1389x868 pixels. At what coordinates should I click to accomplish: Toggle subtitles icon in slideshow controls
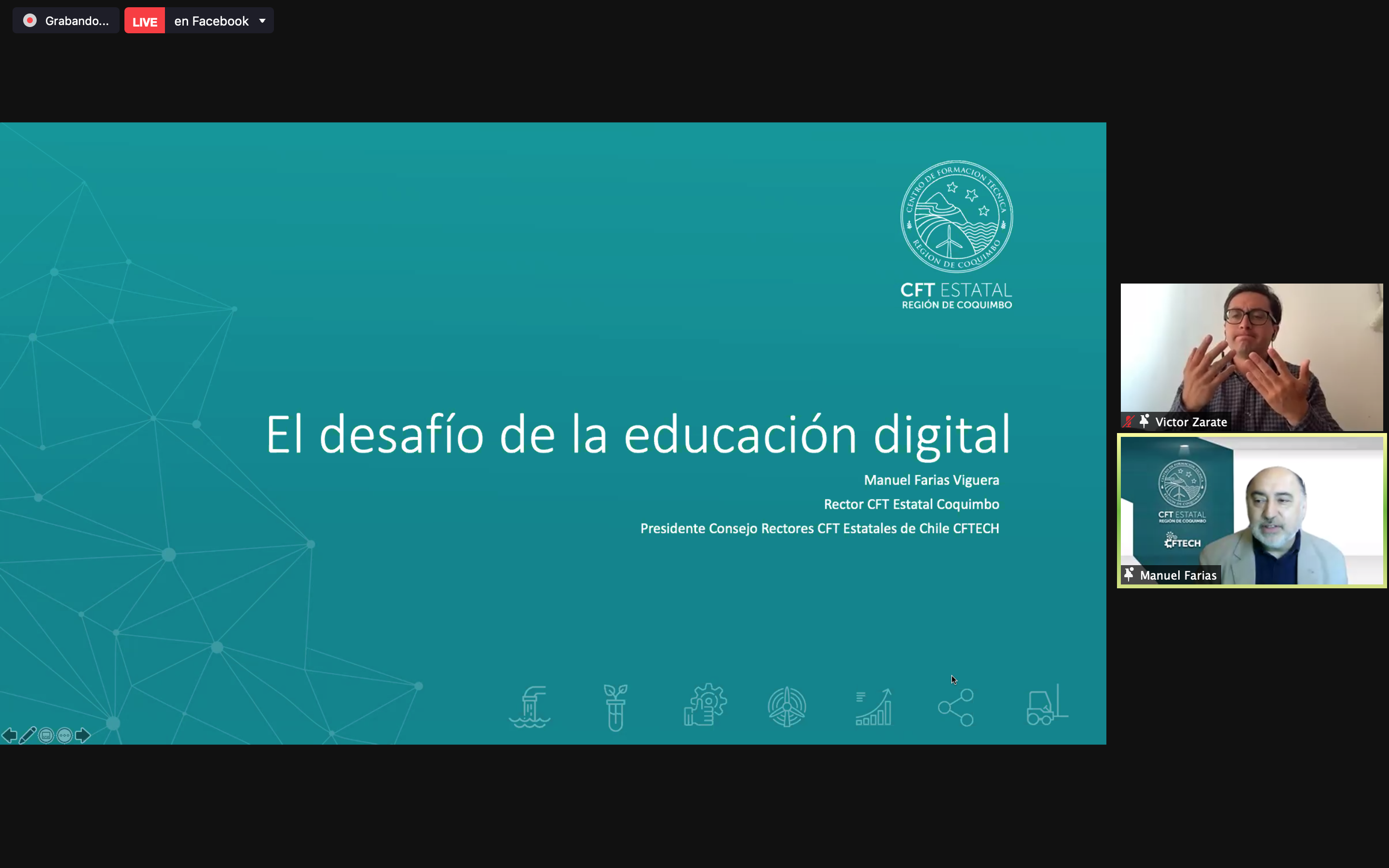tap(46, 735)
